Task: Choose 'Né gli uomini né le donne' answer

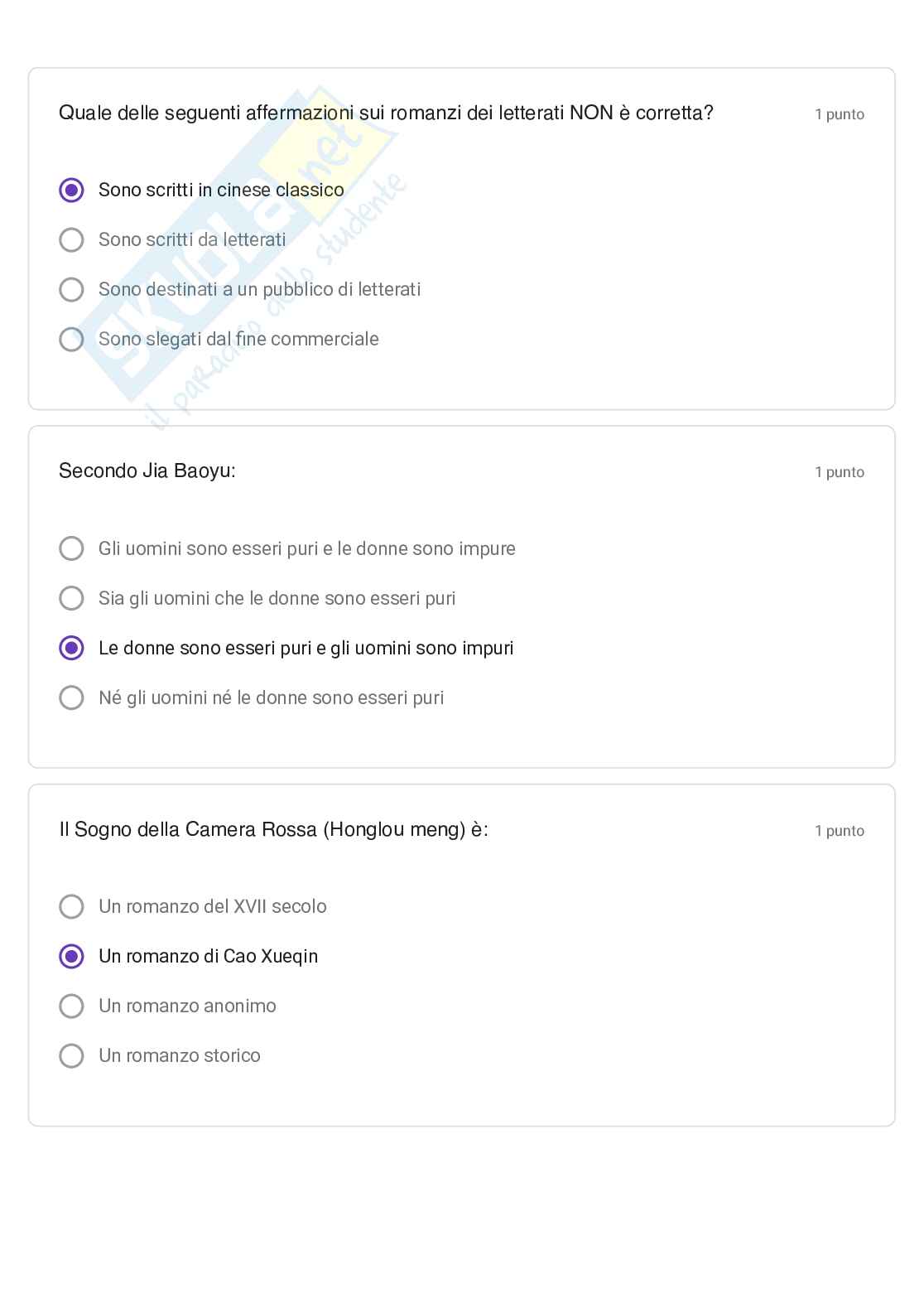Action: tap(72, 697)
